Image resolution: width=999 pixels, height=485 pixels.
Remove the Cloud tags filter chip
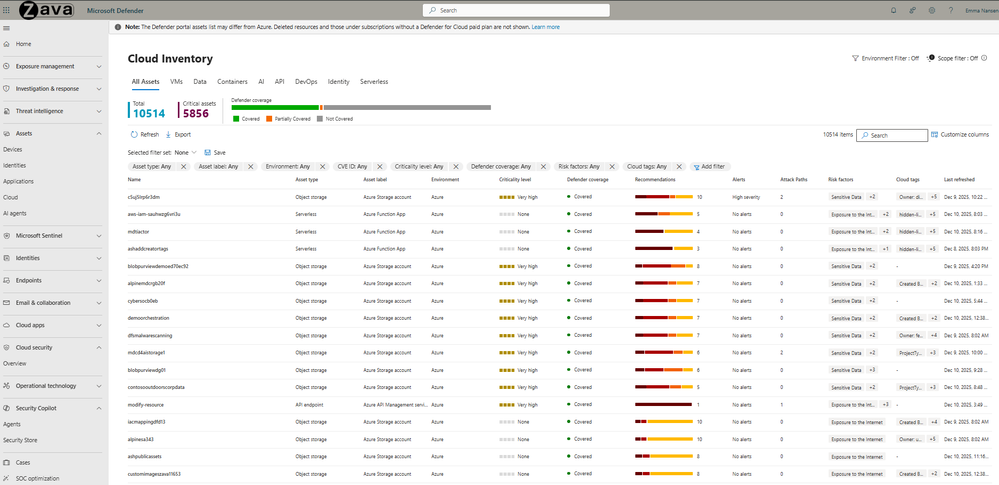pyautogui.click(x=679, y=166)
